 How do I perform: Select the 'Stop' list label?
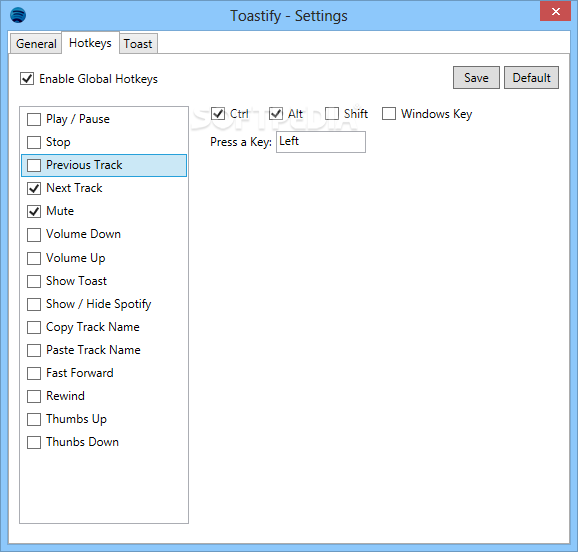pos(58,142)
